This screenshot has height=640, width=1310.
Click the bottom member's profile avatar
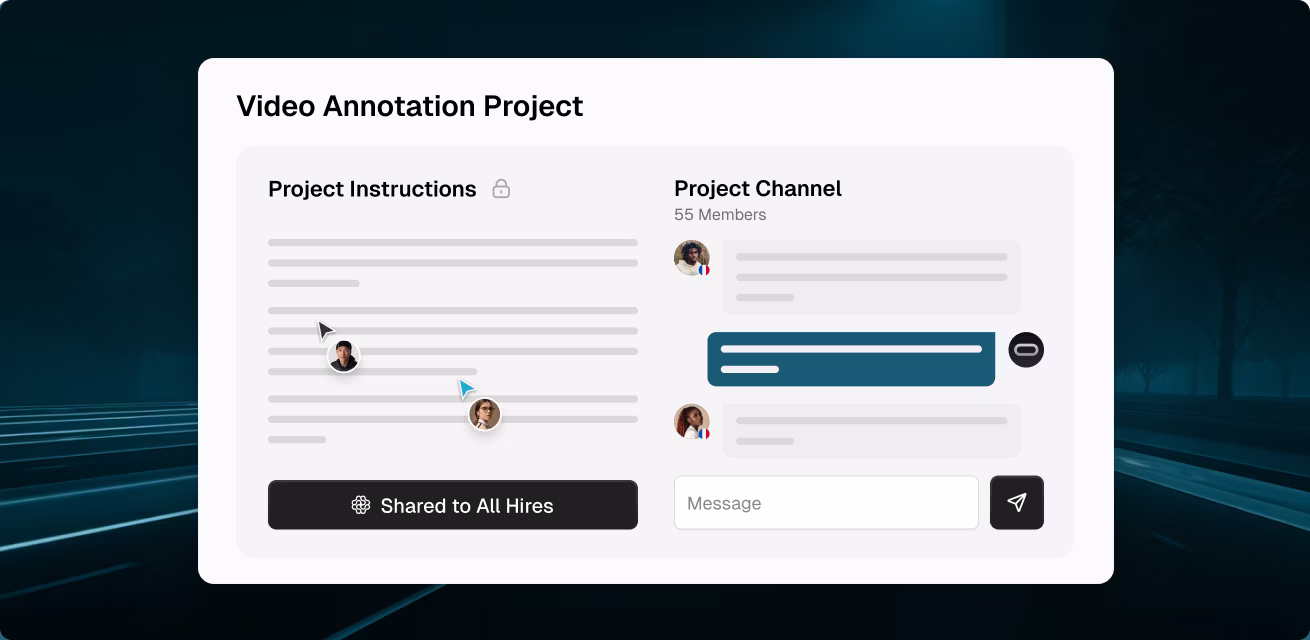tap(691, 422)
